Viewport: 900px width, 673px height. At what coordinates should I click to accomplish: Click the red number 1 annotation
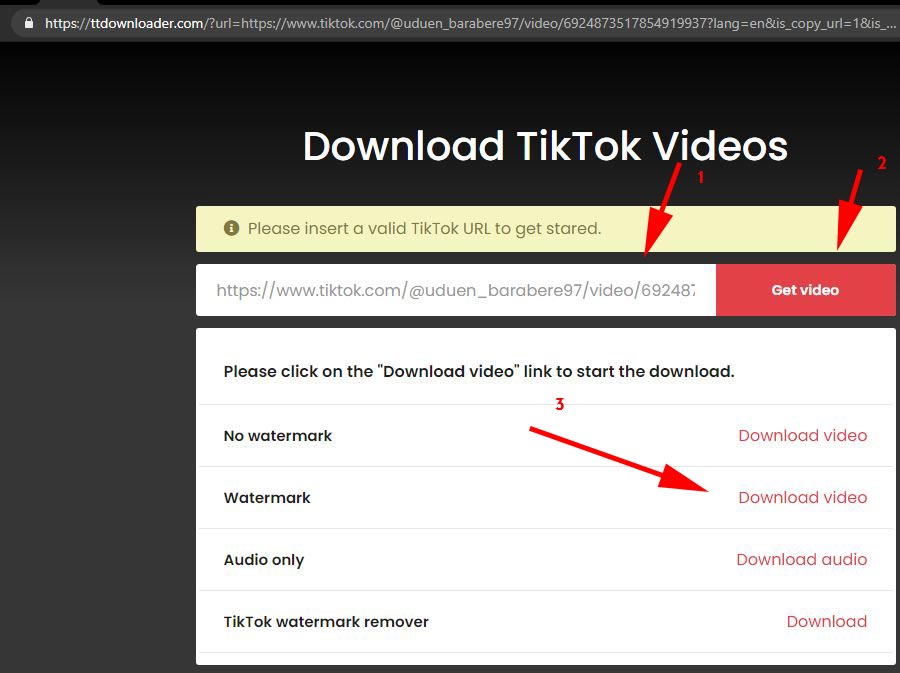point(700,177)
